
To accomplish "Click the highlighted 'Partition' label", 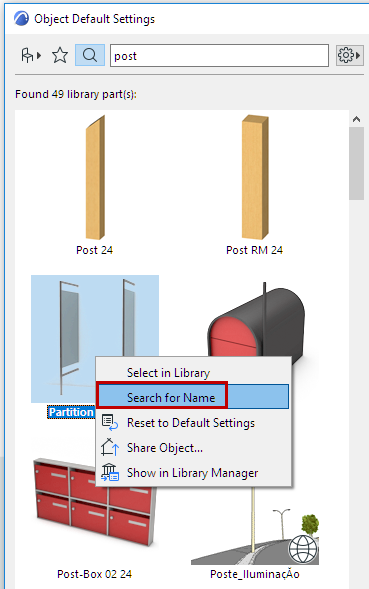I will coord(71,412).
